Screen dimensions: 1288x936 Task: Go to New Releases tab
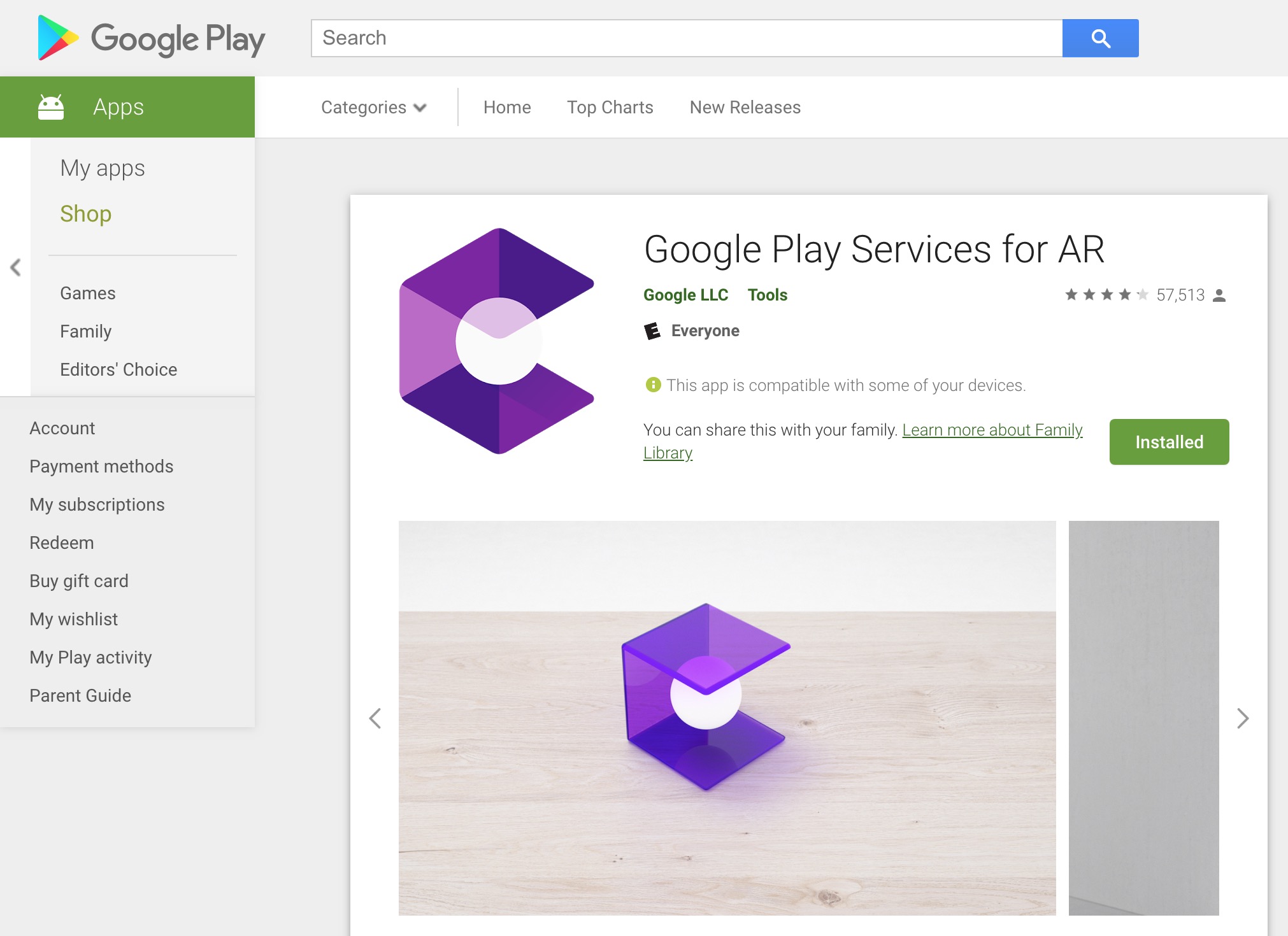coord(745,108)
